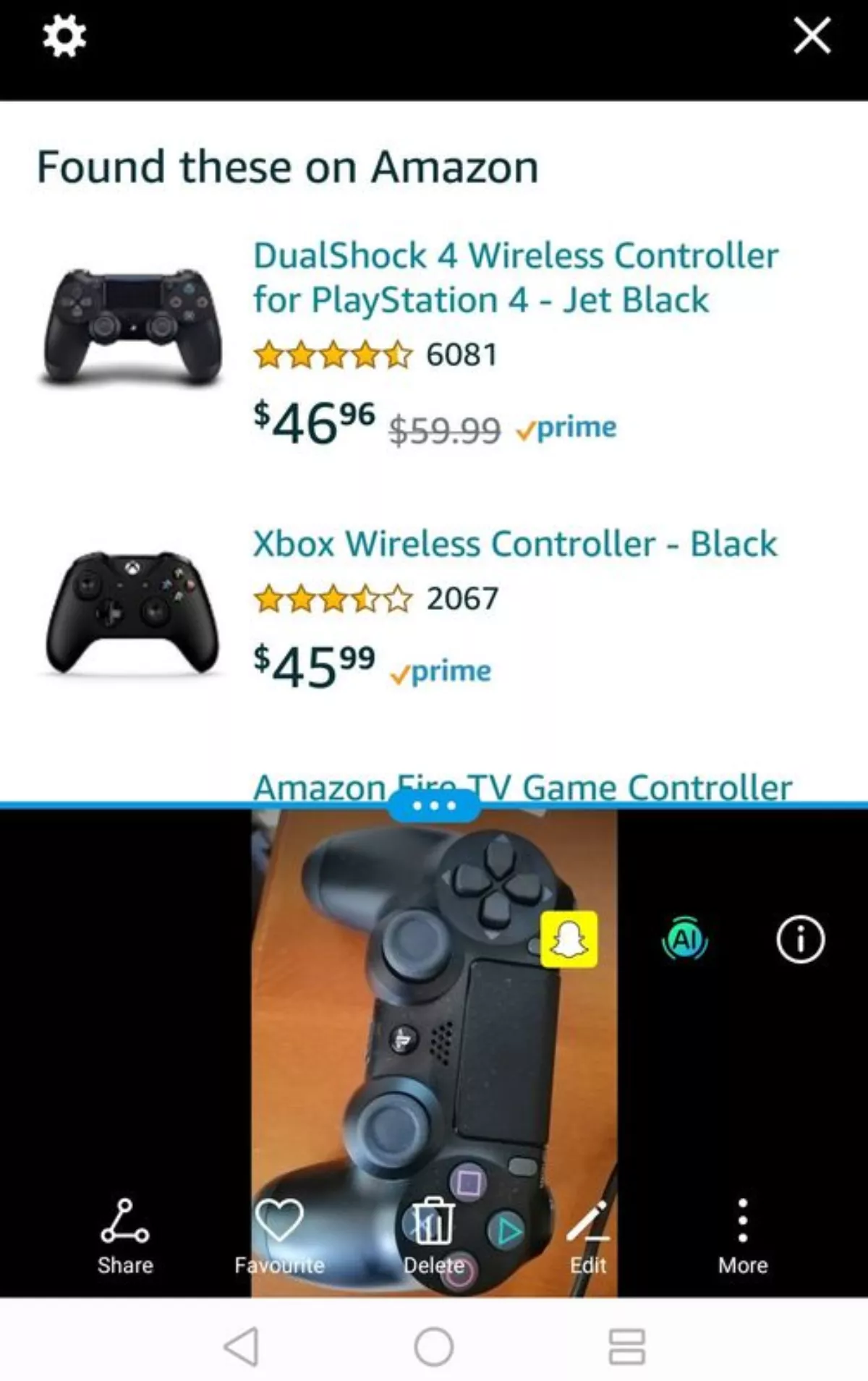Activate the AI analysis icon
This screenshot has height=1381, width=868.
(685, 939)
